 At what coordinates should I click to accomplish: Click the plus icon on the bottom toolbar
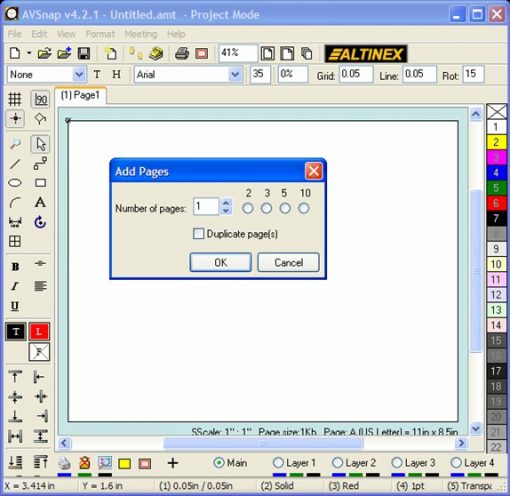(173, 463)
